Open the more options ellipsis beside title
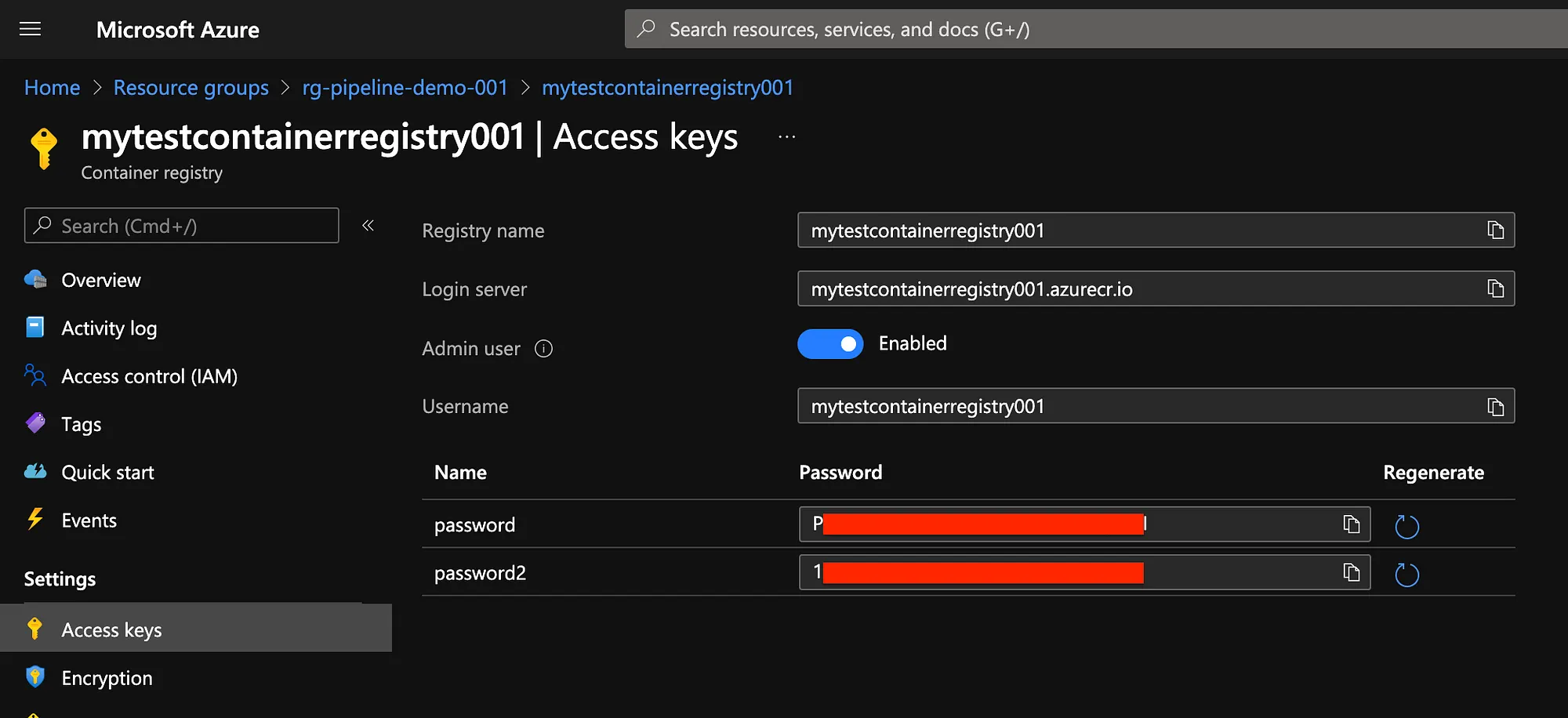 [x=786, y=136]
